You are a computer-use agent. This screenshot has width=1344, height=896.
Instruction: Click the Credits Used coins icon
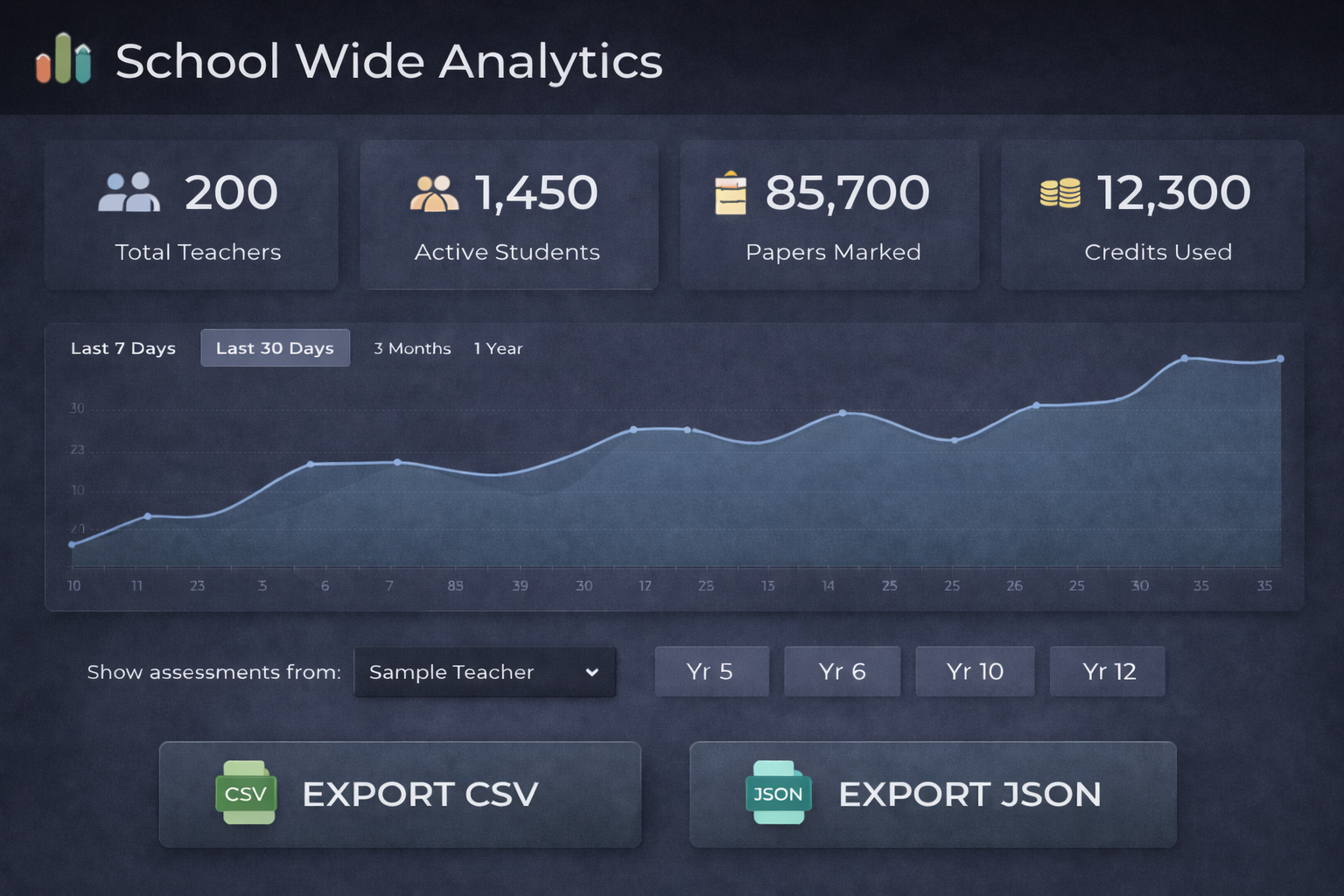coord(1060,193)
